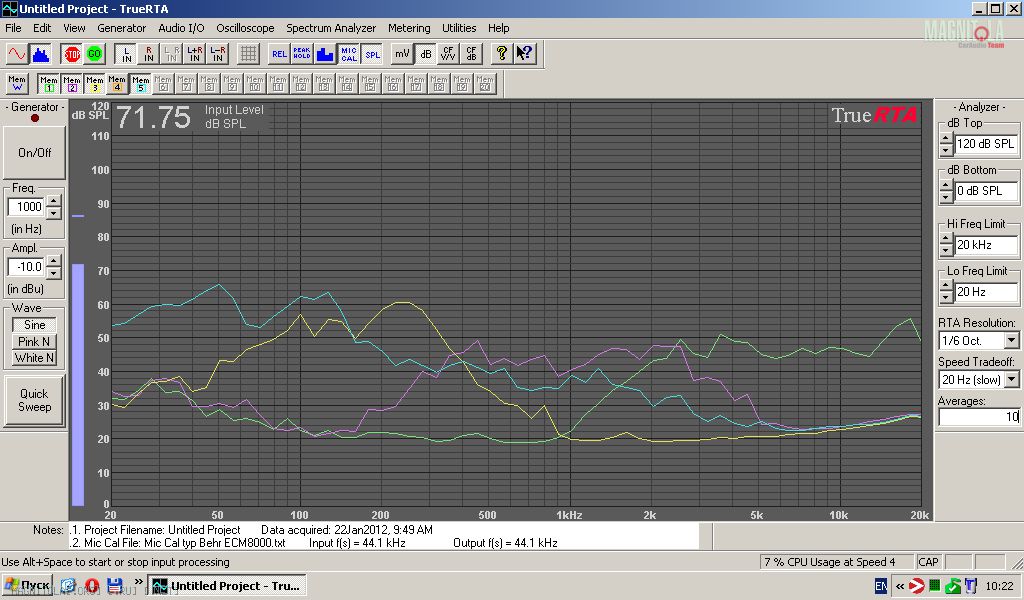
Task: Toggle the Mem 2 purple trace
Action: click(72, 83)
